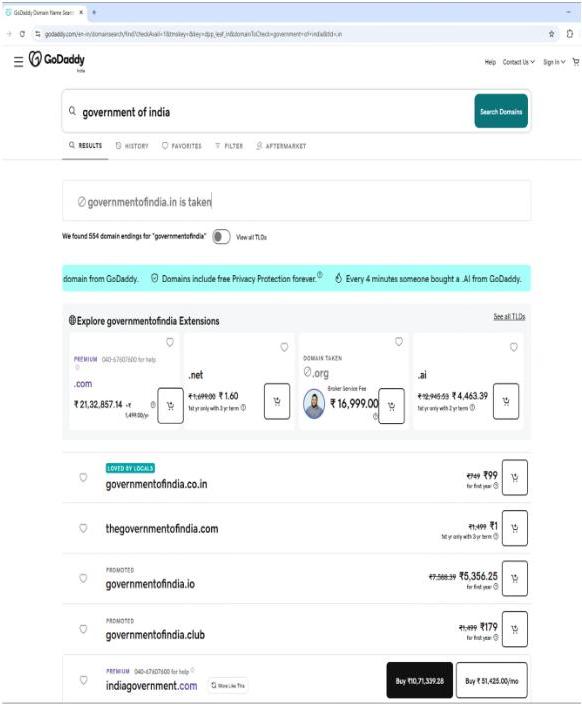Favorite governmentofindia.co.in with heart icon

coord(83,477)
